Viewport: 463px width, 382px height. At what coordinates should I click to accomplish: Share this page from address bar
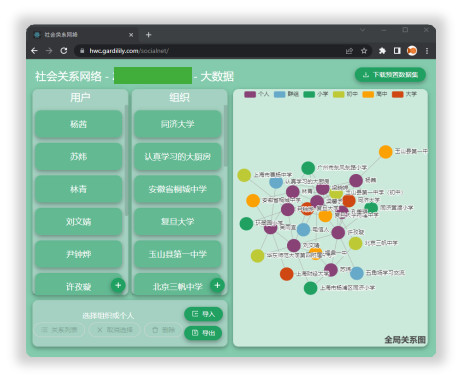(x=349, y=51)
